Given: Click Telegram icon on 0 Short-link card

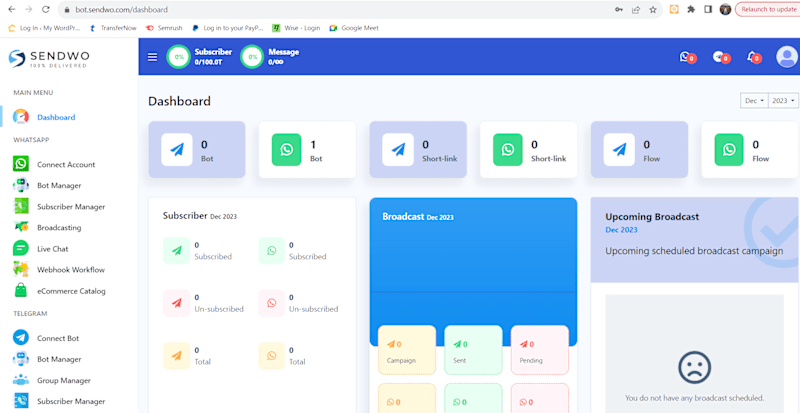Looking at the screenshot, I should click(x=398, y=150).
